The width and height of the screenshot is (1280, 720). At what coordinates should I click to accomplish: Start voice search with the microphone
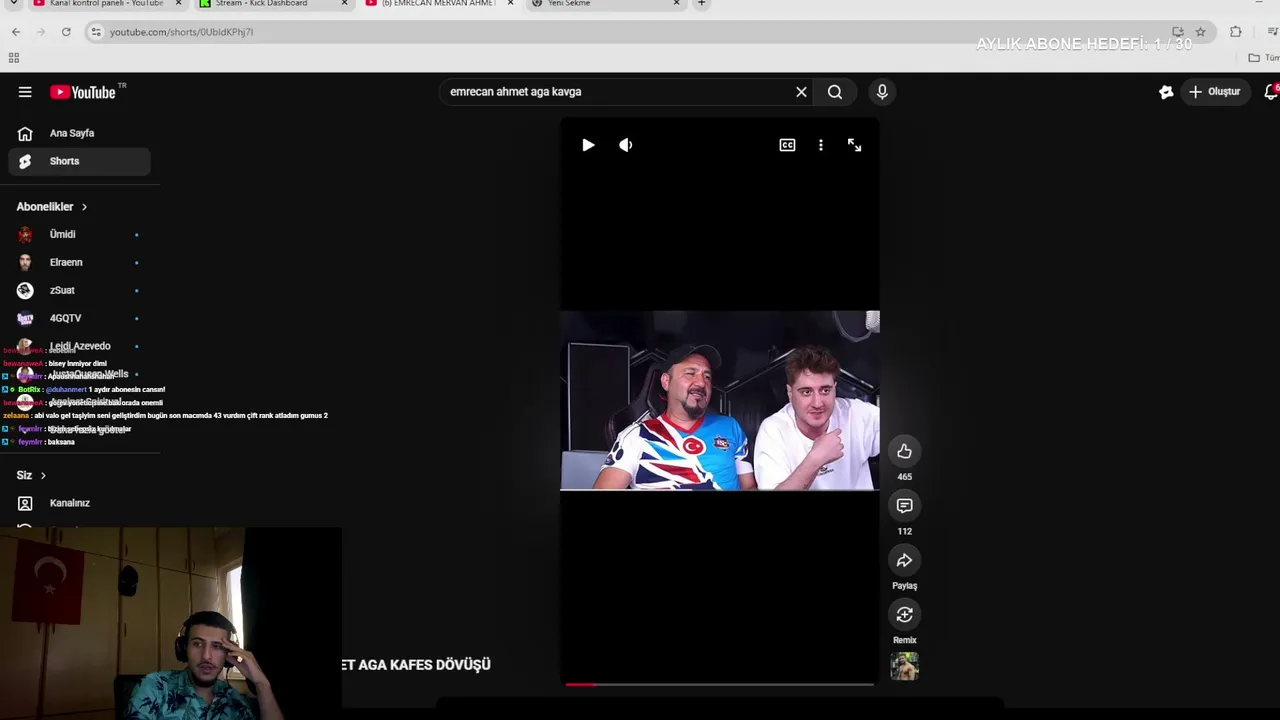coord(882,92)
